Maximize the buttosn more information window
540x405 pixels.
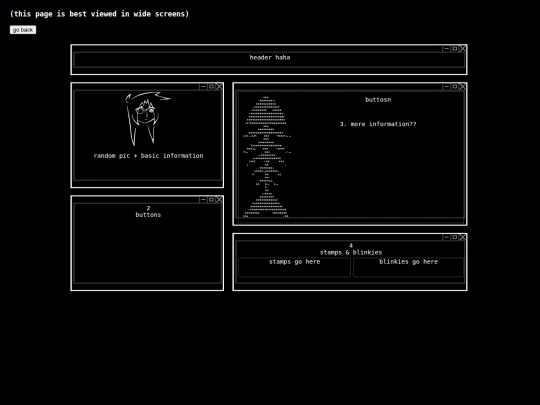click(x=455, y=86)
